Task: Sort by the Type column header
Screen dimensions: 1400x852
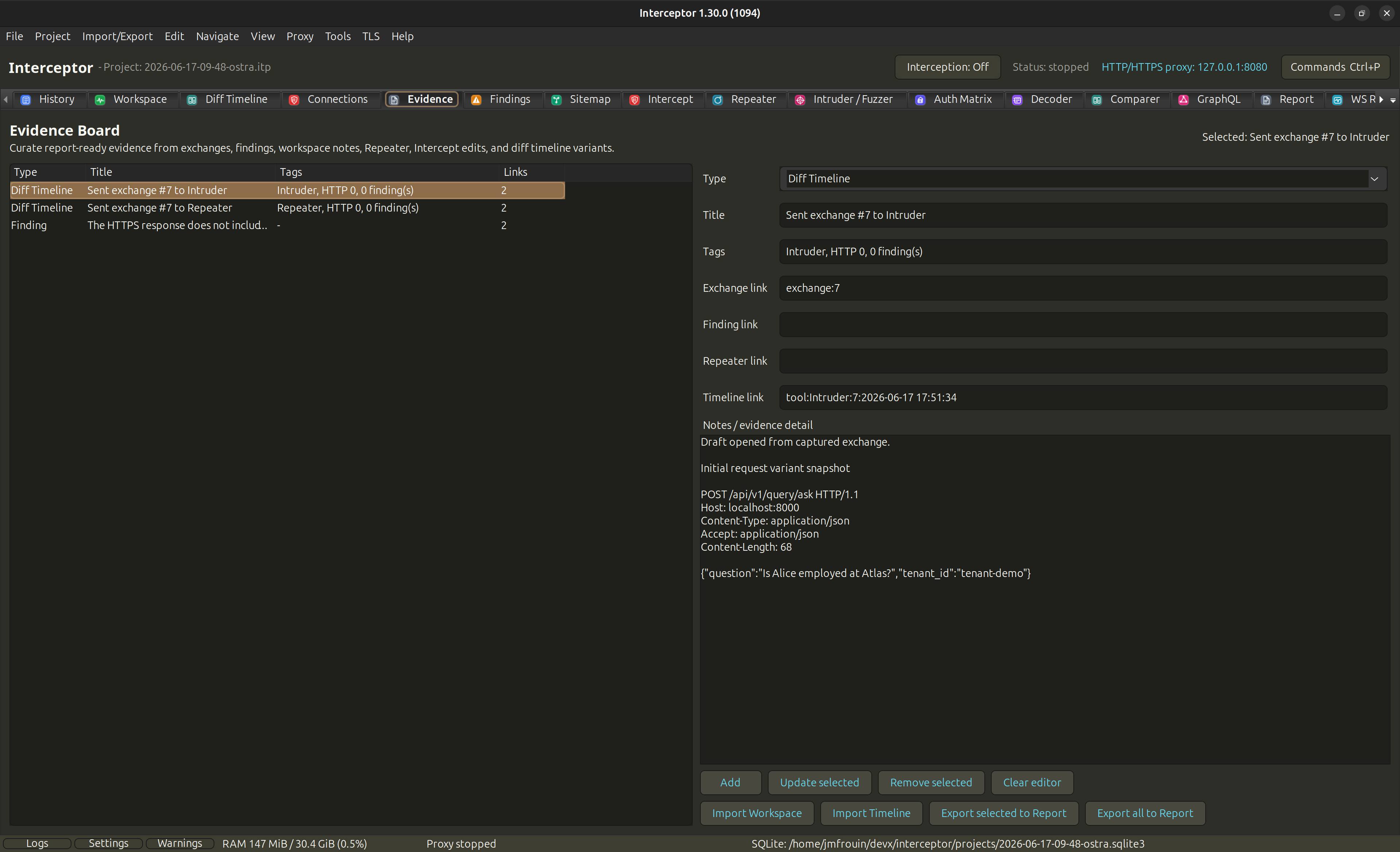Action: click(48, 172)
